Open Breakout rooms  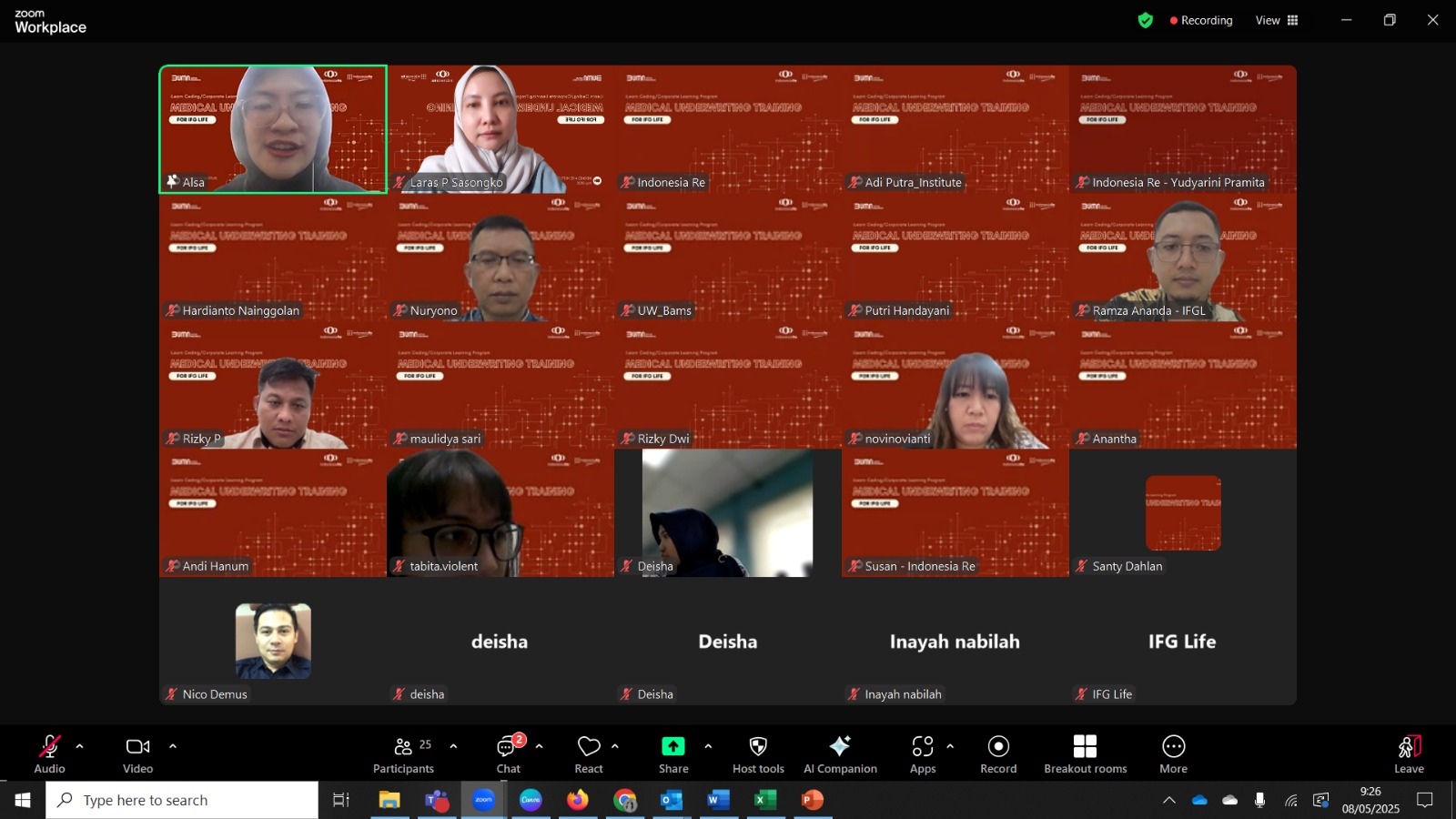[x=1085, y=754]
